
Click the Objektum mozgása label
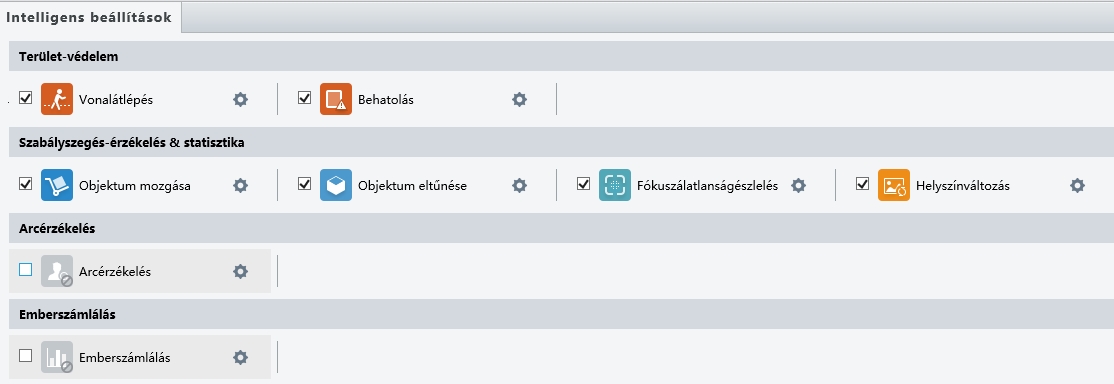(x=135, y=186)
